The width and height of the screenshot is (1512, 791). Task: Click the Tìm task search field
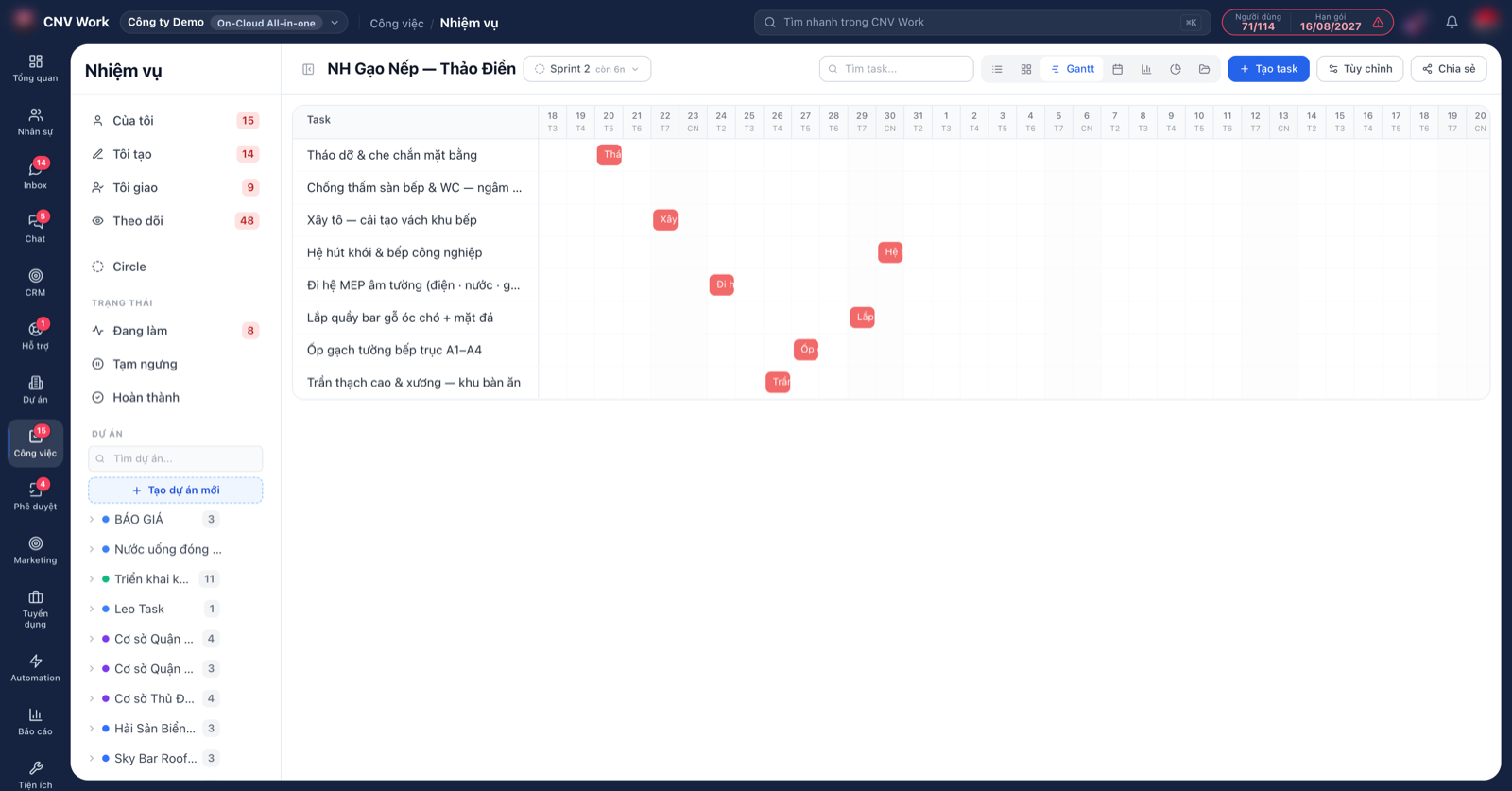(897, 69)
